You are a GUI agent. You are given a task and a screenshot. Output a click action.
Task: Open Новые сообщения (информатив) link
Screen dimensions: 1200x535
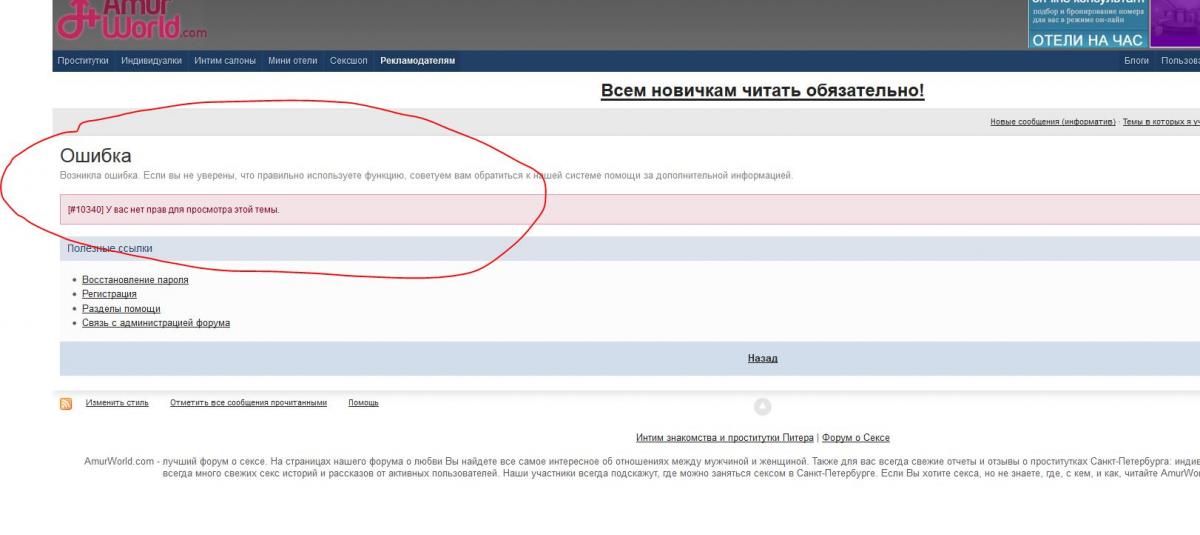pos(1052,122)
